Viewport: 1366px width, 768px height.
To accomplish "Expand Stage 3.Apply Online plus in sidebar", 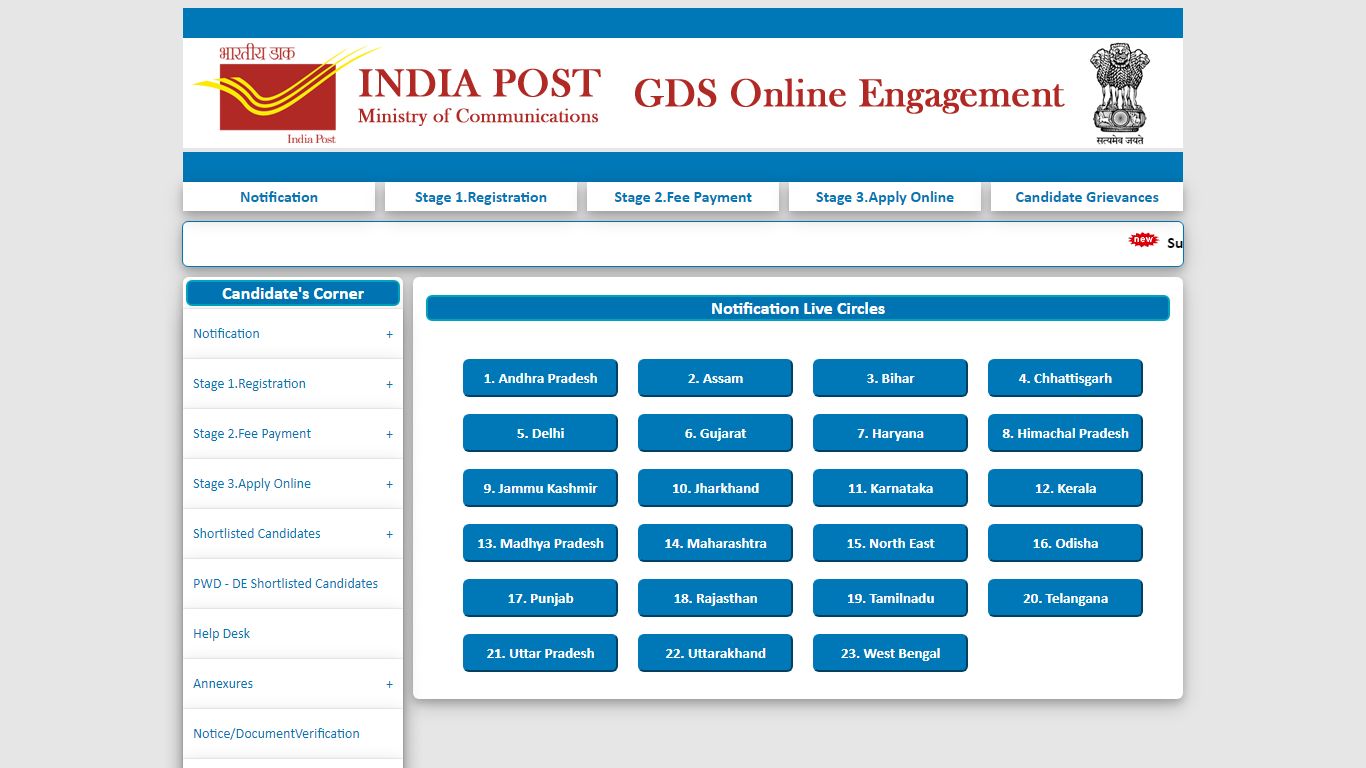I will tap(390, 485).
